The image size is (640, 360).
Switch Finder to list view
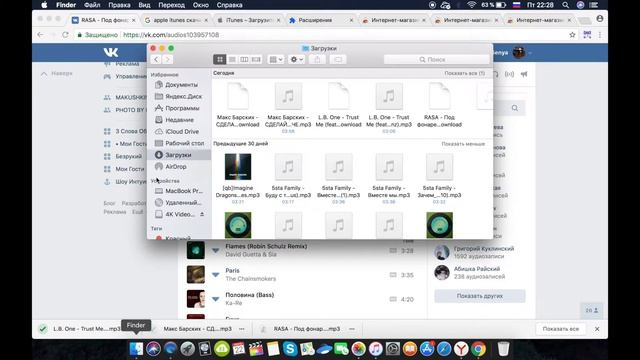[232, 60]
